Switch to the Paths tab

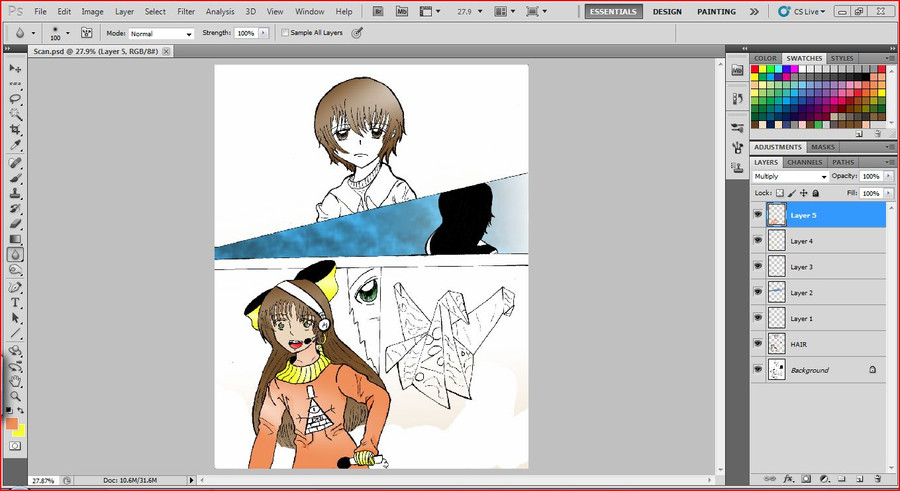843,162
